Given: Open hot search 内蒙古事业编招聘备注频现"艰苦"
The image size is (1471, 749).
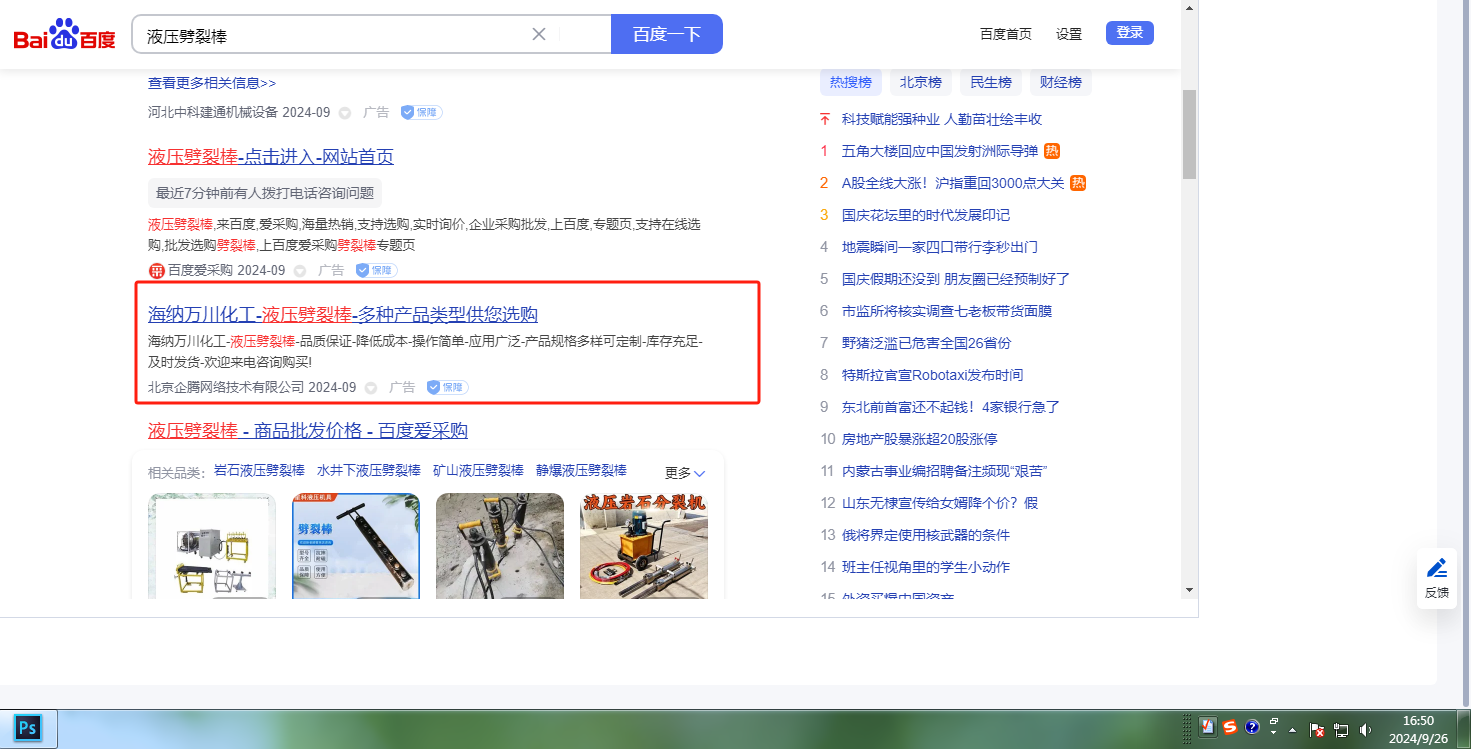Looking at the screenshot, I should 944,471.
